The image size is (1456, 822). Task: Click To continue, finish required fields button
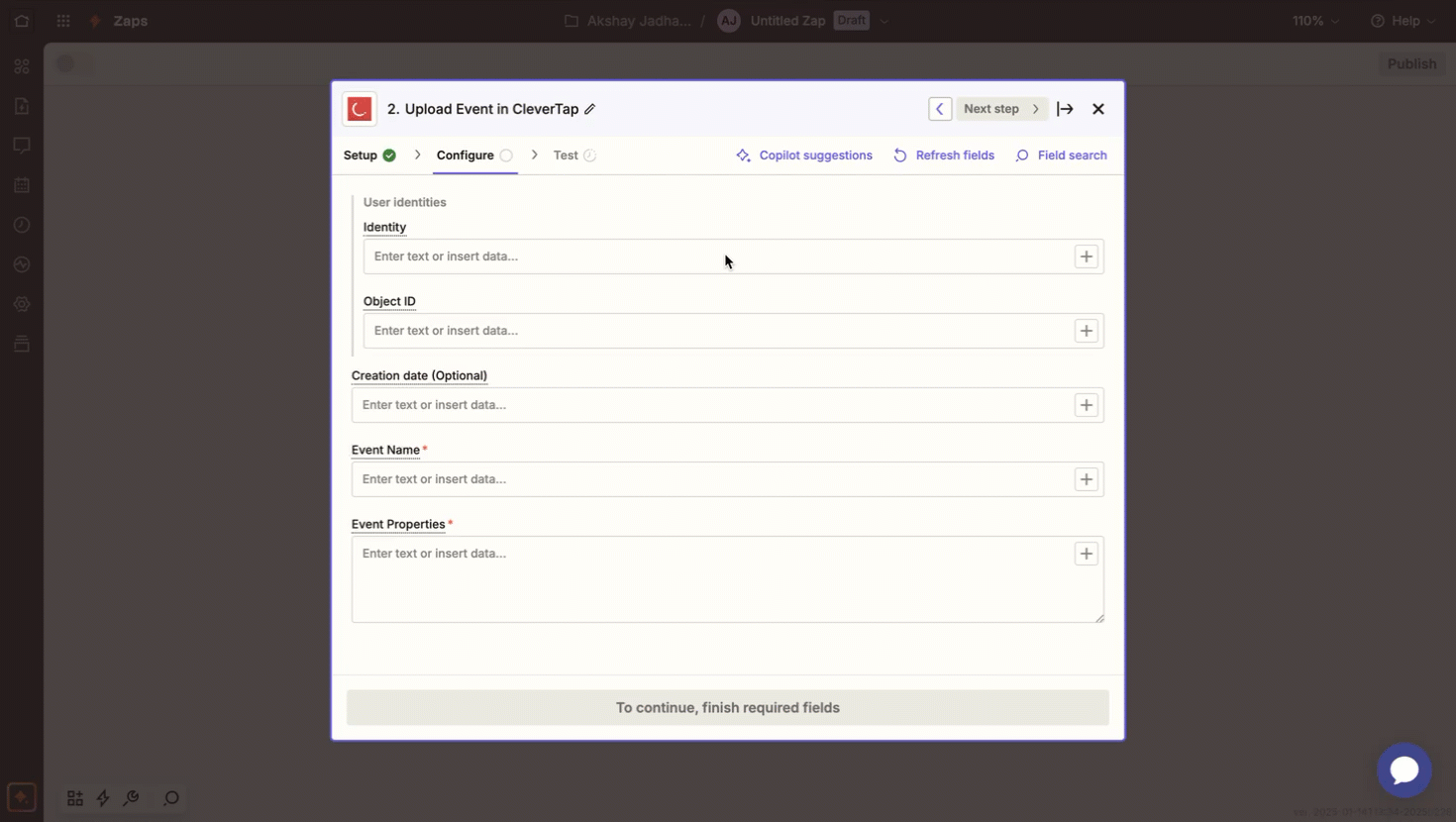coord(728,707)
